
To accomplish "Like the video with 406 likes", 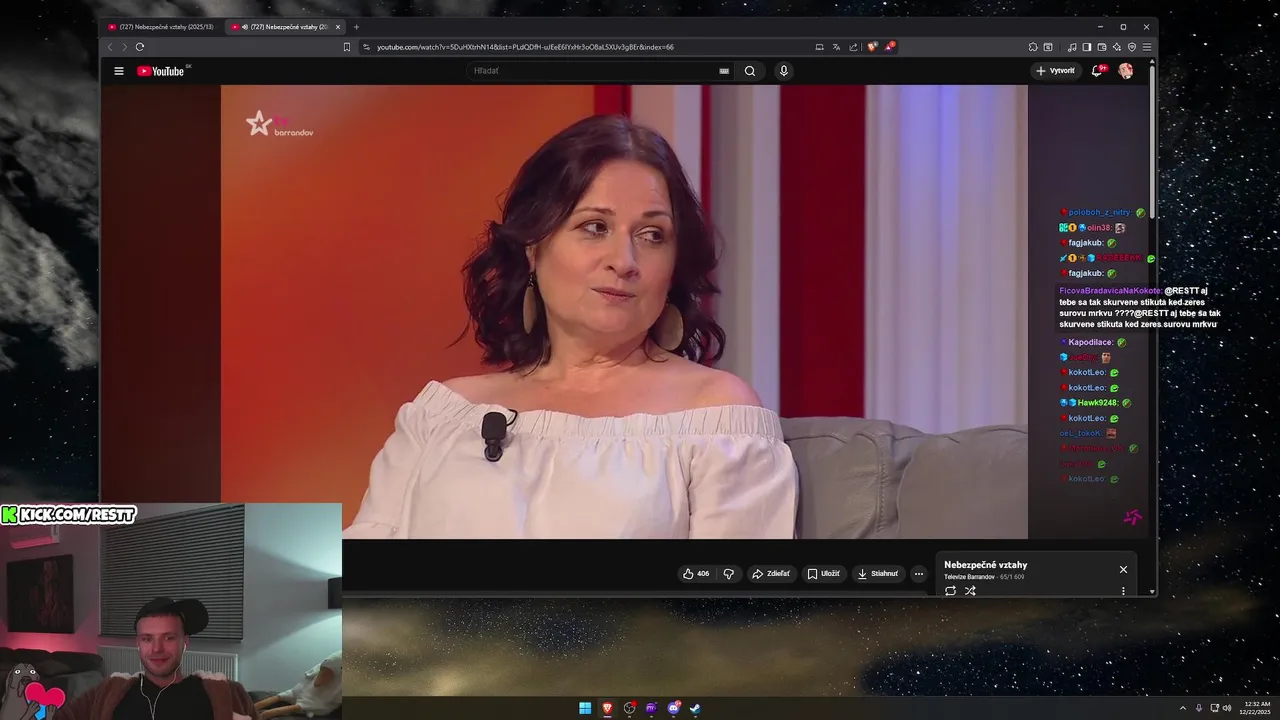I will click(x=696, y=574).
